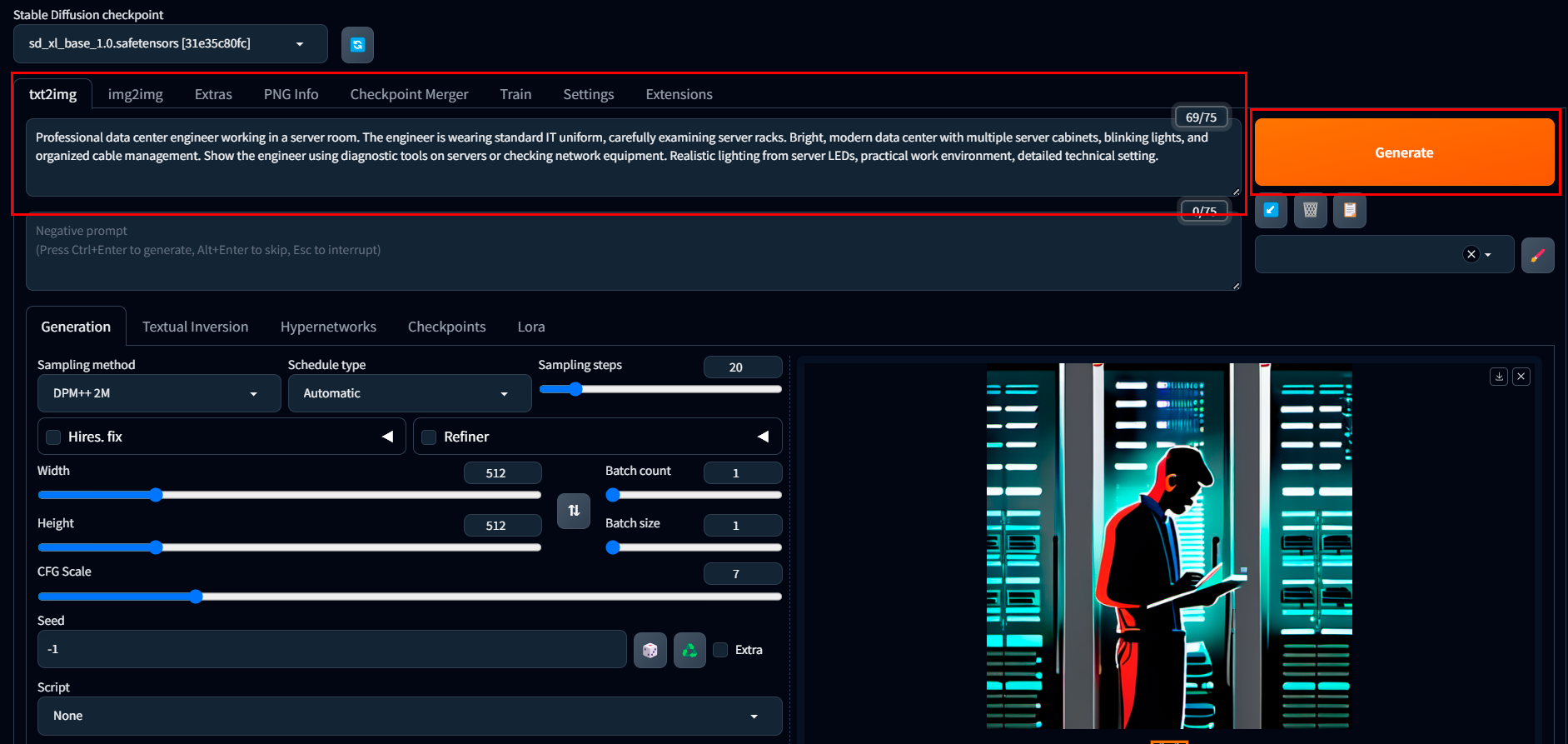Reuse last seed with recycle icon
This screenshot has width=1568, height=744.
click(689, 650)
